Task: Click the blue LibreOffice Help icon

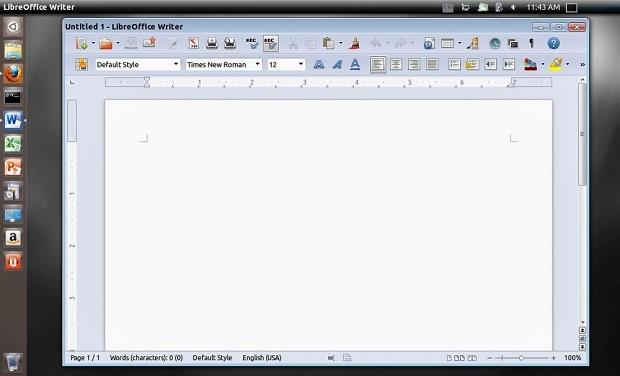Action: click(554, 43)
